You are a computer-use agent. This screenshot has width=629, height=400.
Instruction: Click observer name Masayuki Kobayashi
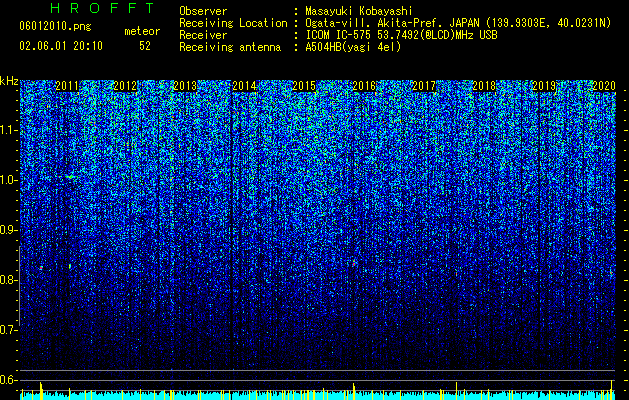359,11
